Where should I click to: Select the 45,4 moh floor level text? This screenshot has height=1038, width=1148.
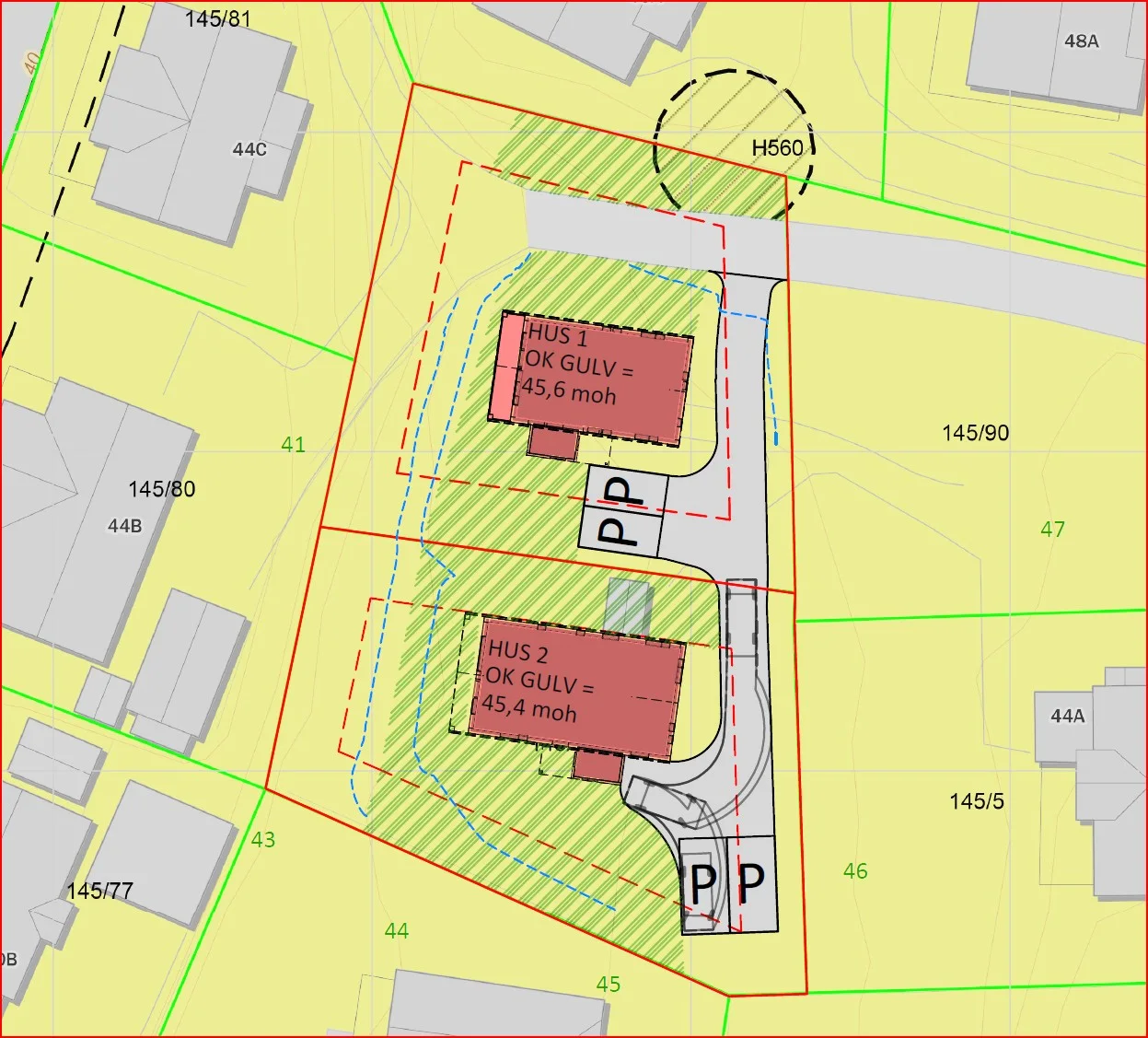coord(529,707)
